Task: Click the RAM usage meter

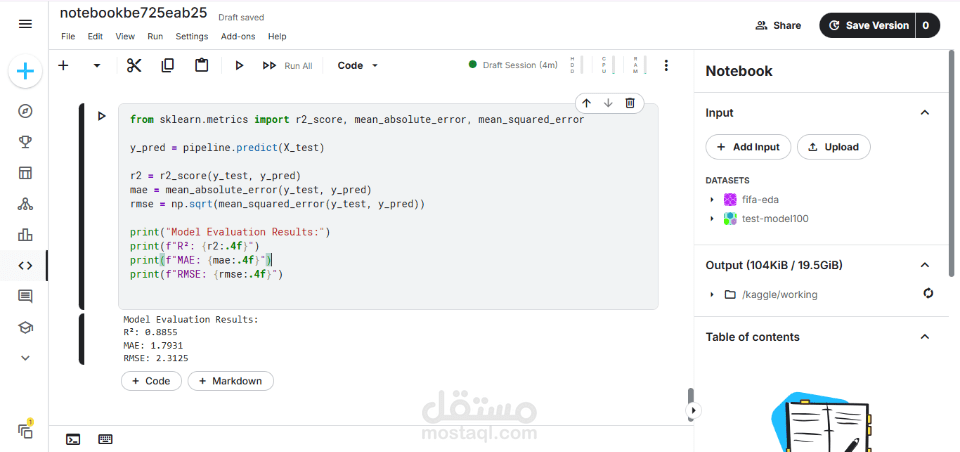Action: 640,65
